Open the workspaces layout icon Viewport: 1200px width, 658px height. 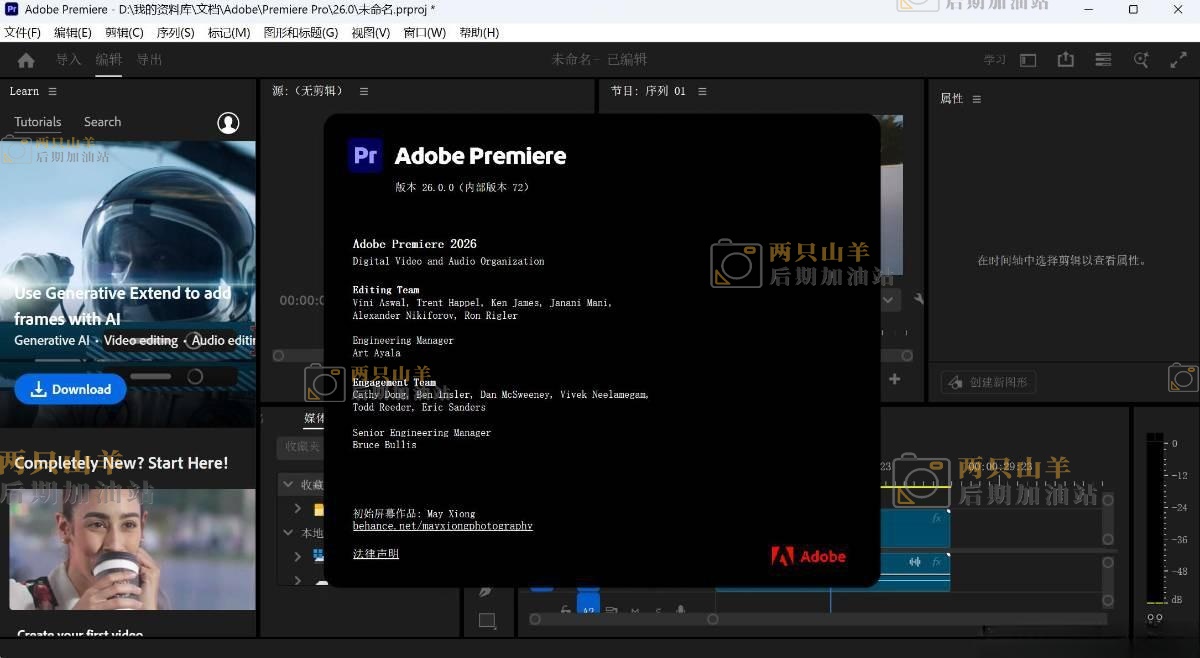coord(1103,60)
